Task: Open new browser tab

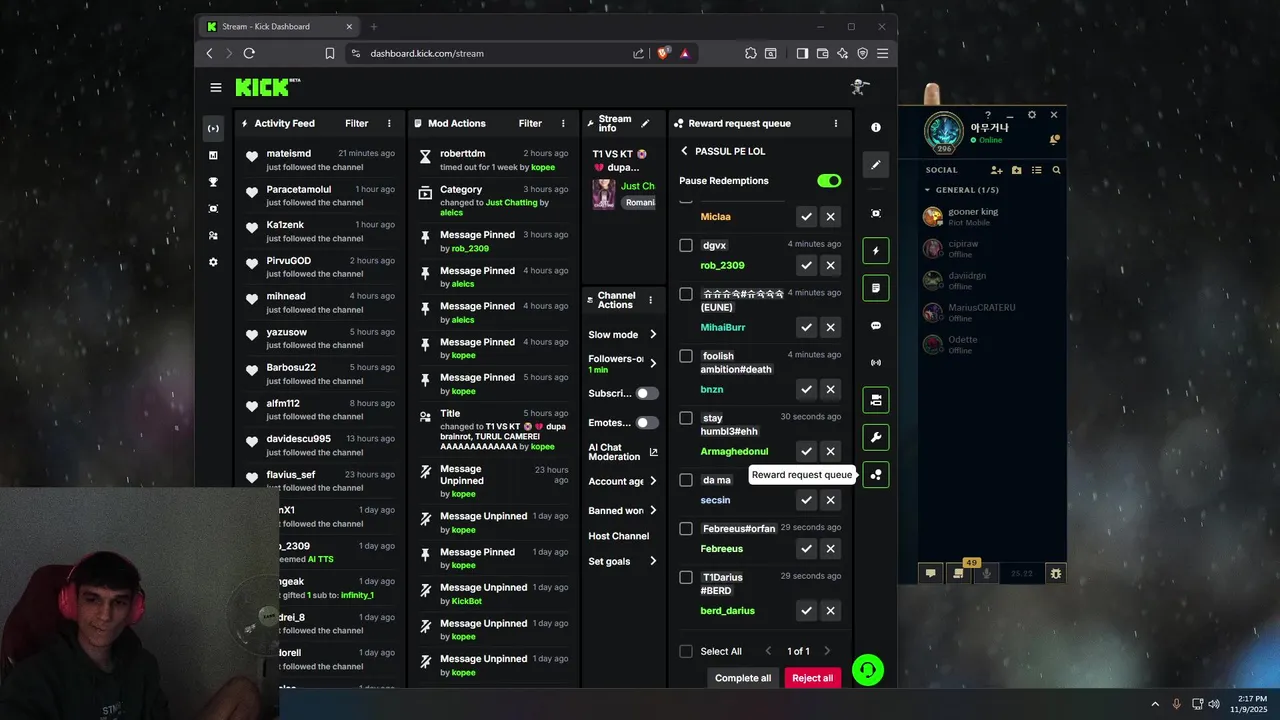Action: [x=374, y=27]
